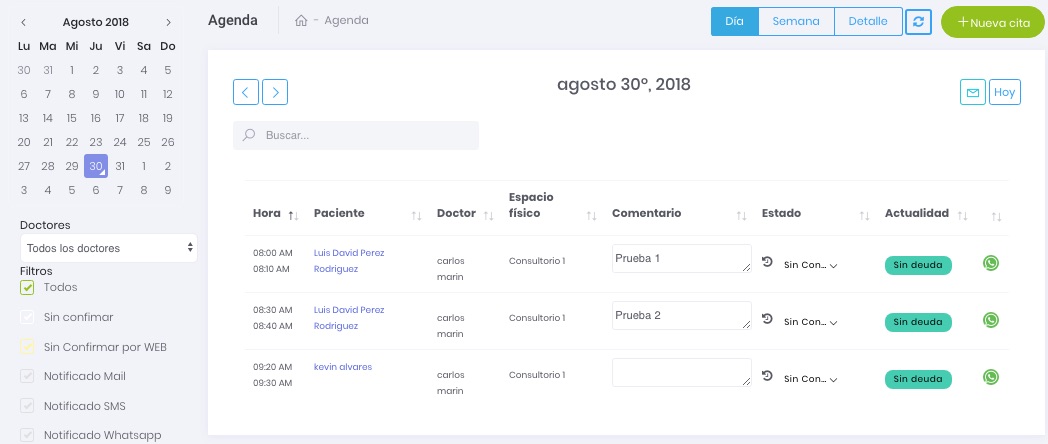Open status dropdown for 08:00 AM appointment
This screenshot has width=1048, height=444.
coord(810,265)
